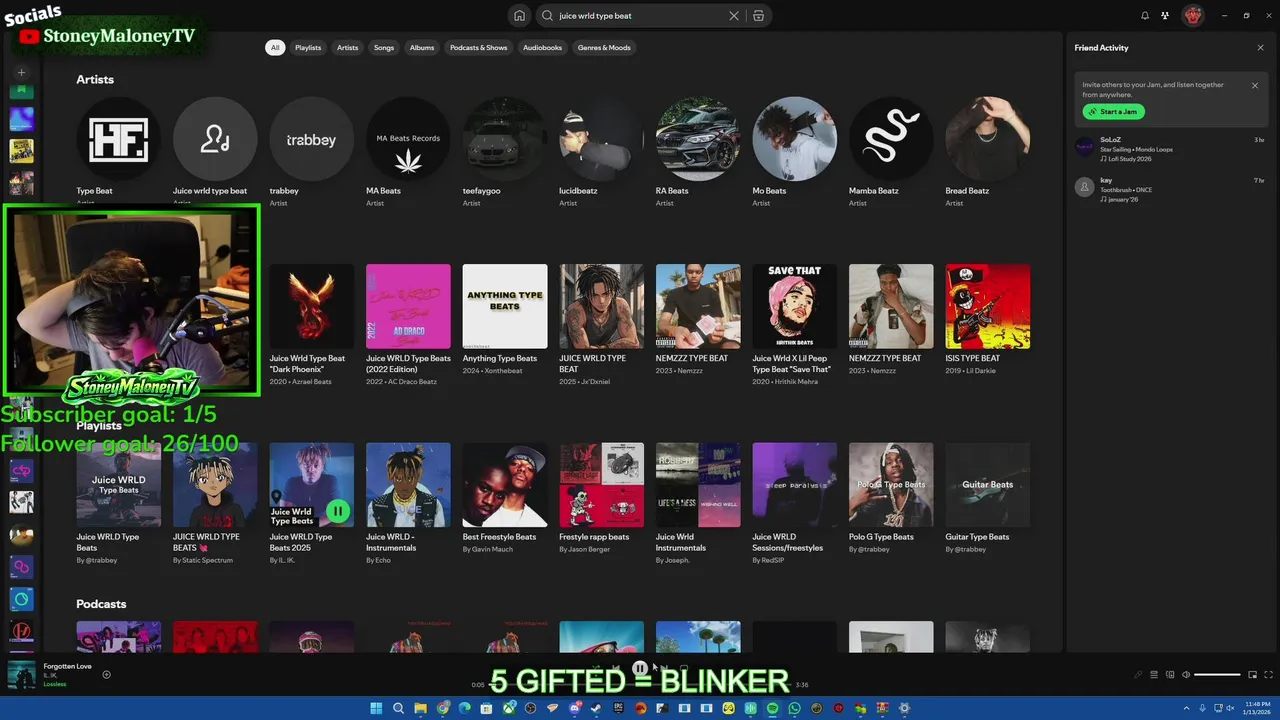
Task: Open the user profile avatar menu
Action: coord(1192,16)
